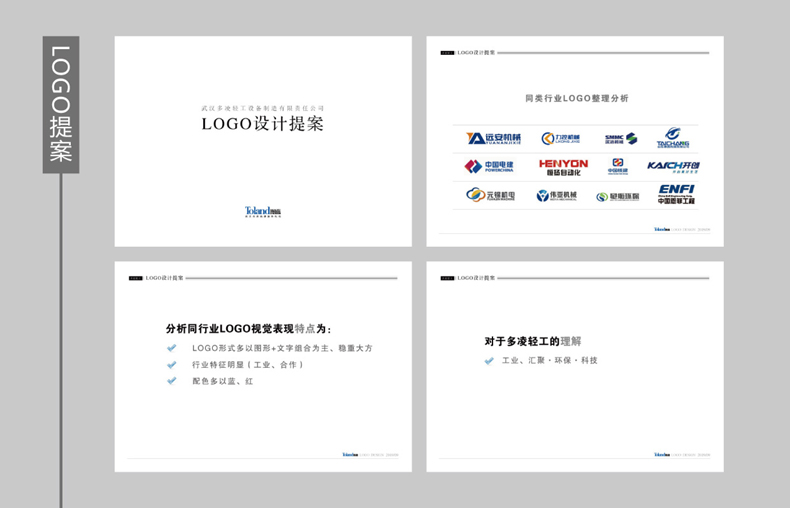Click the ENFI logo
This screenshot has height=508, width=790.
pos(676,194)
